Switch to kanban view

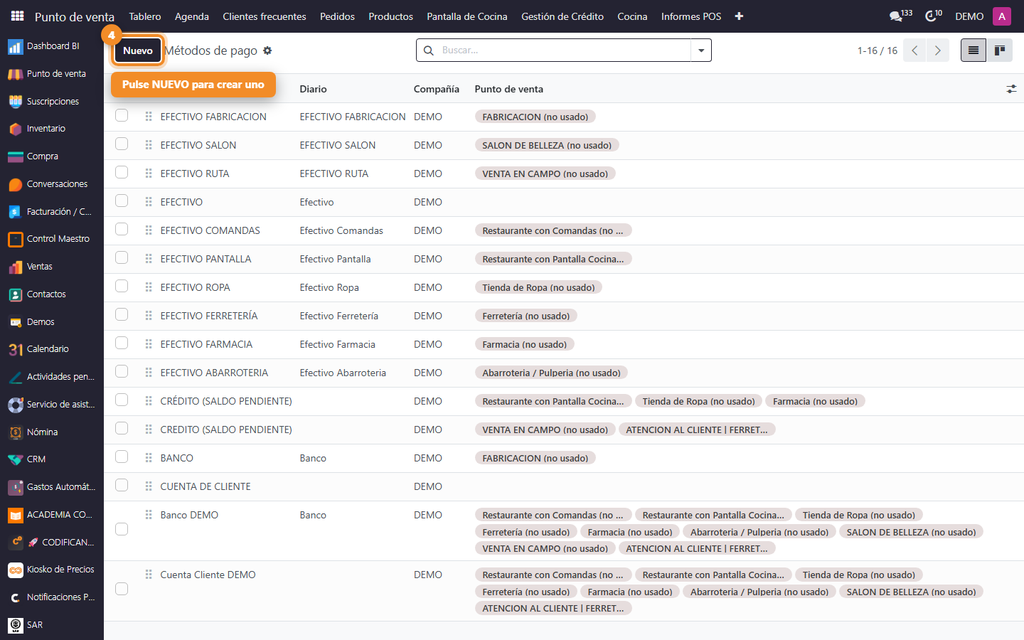click(x=999, y=50)
